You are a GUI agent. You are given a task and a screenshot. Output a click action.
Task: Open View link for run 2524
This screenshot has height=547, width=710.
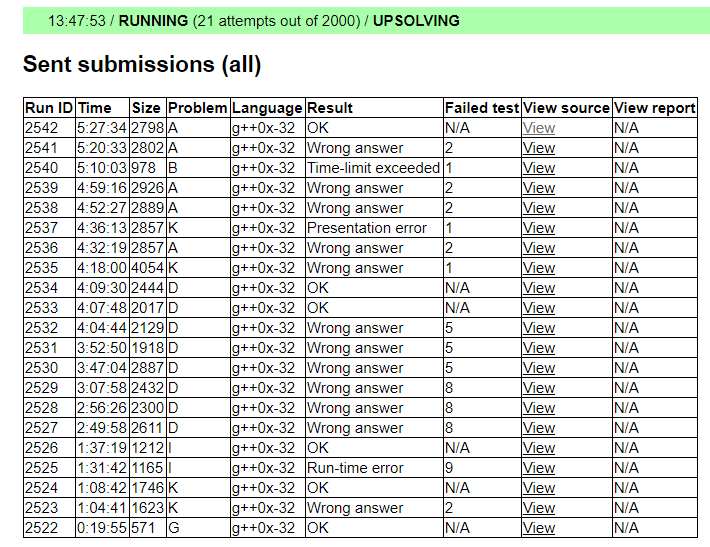pos(538,488)
